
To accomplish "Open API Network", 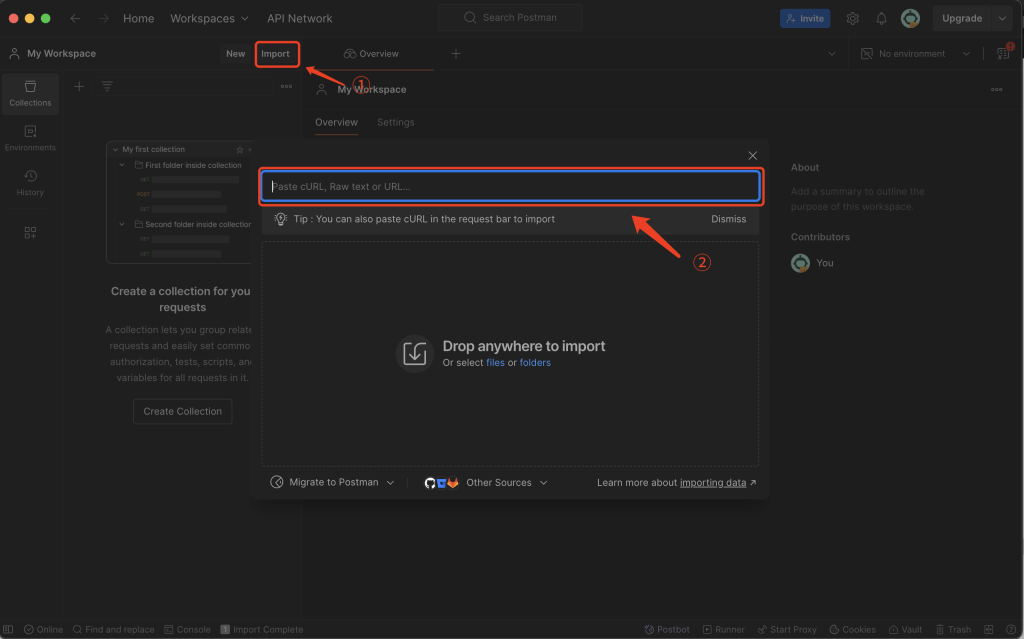I will [300, 18].
